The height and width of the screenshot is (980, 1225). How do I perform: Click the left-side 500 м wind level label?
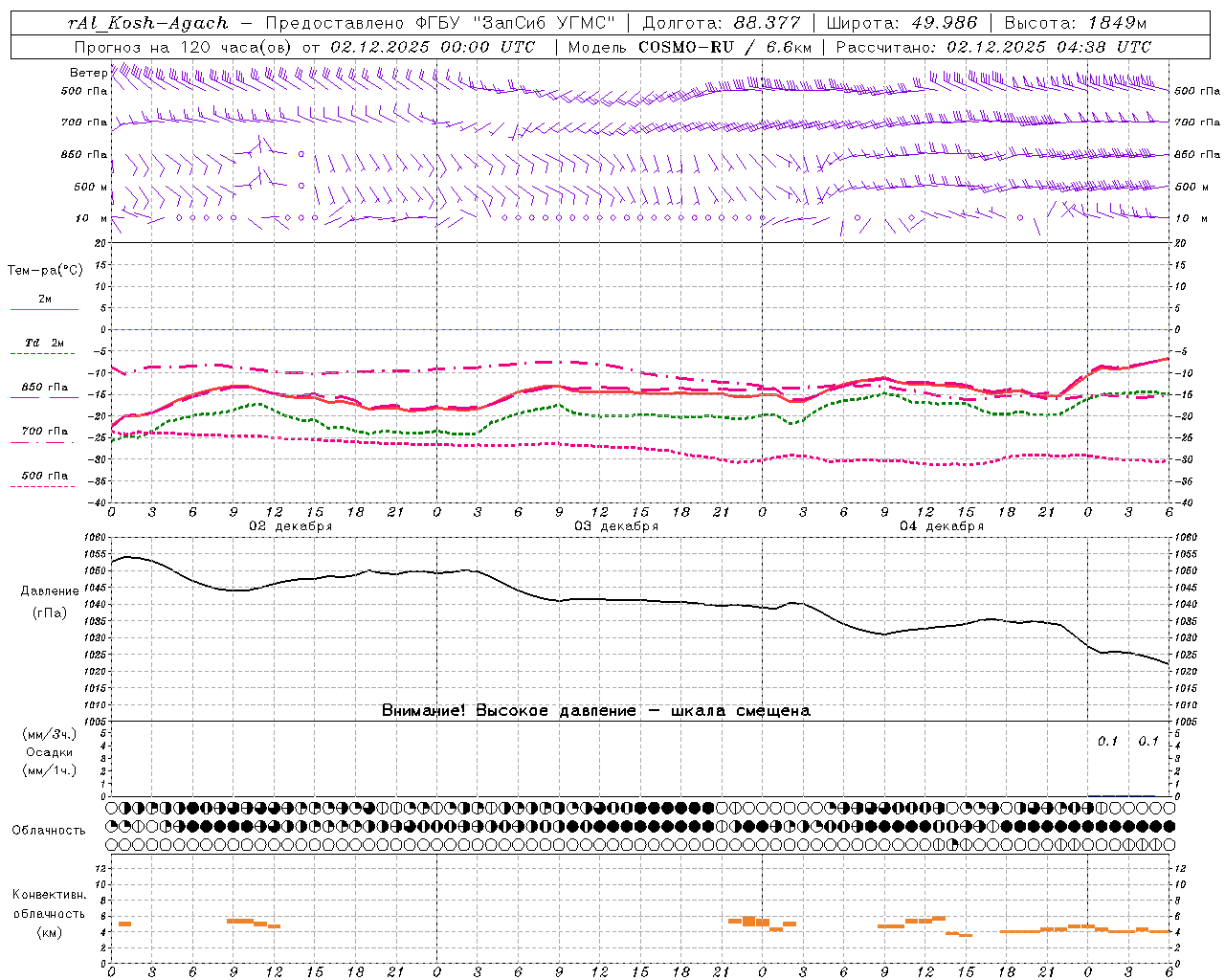click(91, 187)
